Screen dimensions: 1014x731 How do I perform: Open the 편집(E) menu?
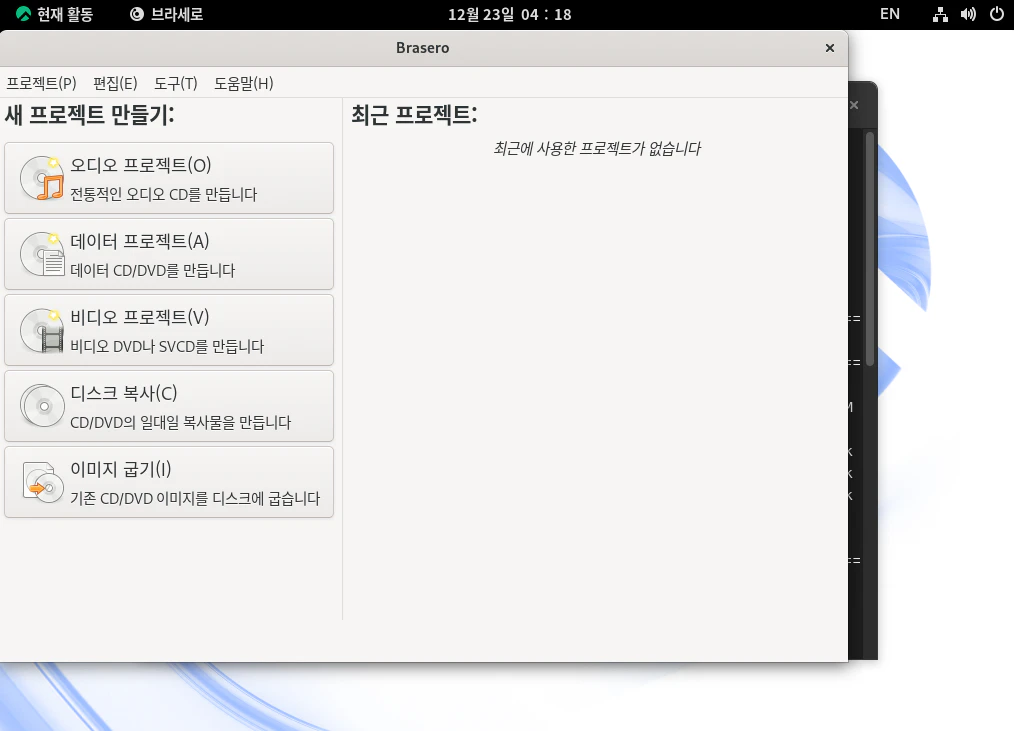(115, 83)
